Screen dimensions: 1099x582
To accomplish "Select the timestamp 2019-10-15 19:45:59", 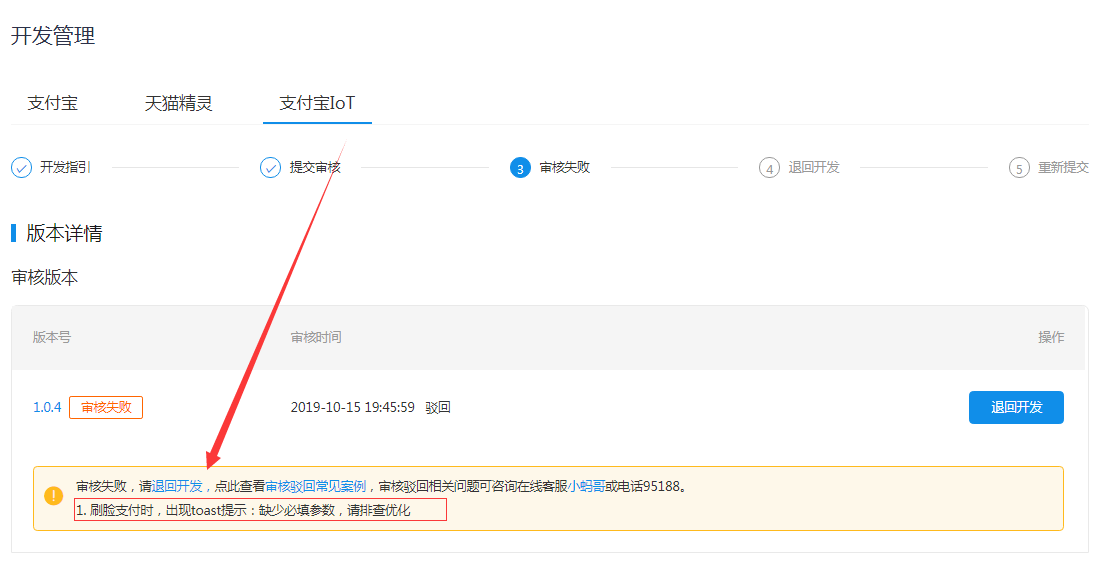I will click(x=353, y=407).
